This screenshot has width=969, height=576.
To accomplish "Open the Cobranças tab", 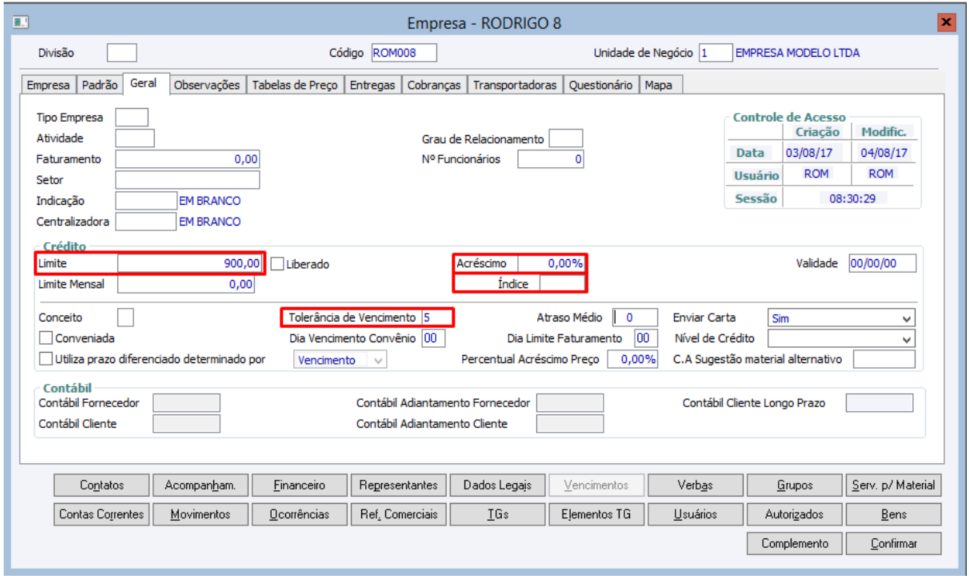I will pos(434,85).
